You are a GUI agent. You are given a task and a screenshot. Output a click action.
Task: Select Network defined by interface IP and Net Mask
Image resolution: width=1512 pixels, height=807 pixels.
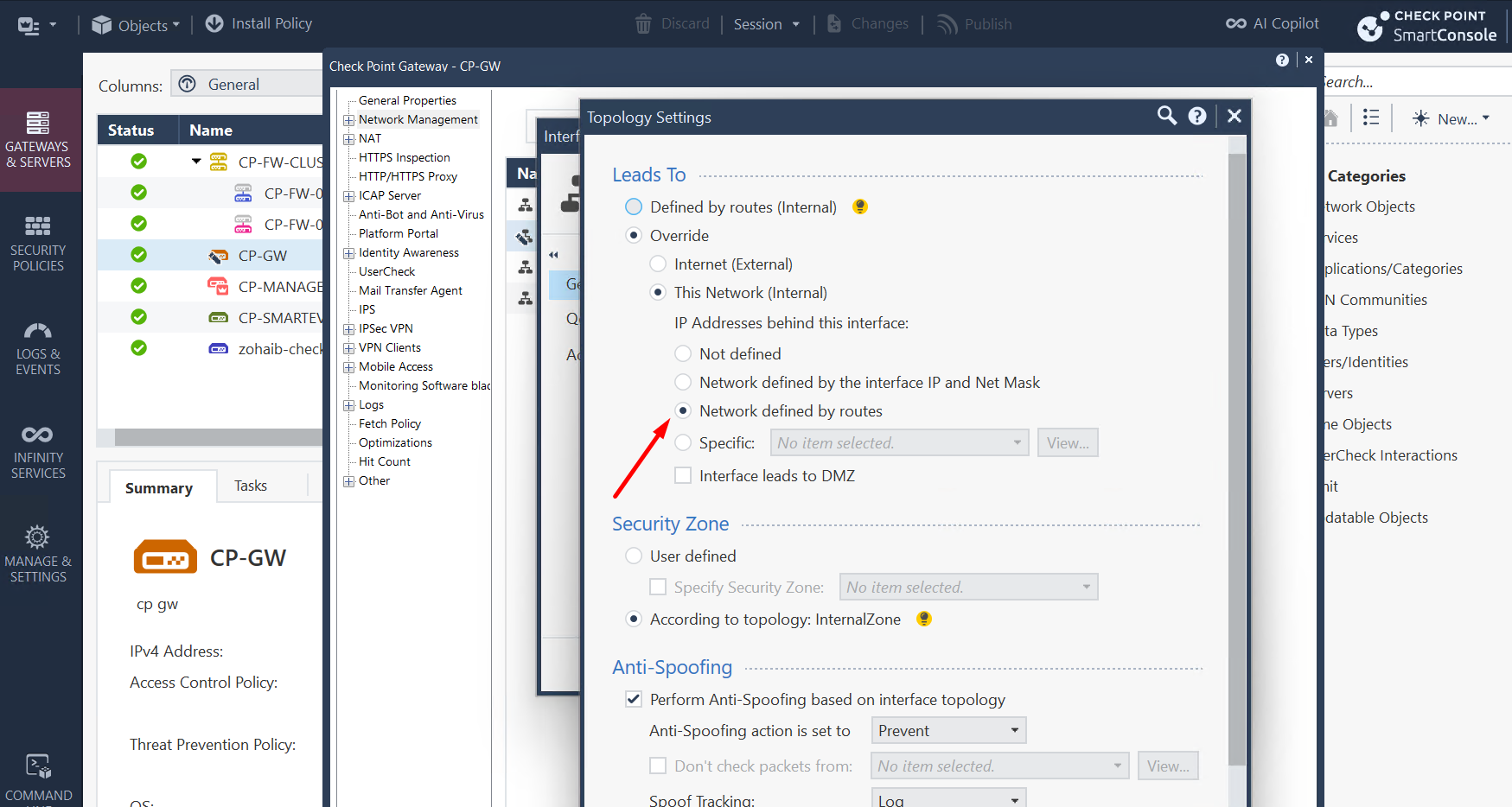[683, 382]
